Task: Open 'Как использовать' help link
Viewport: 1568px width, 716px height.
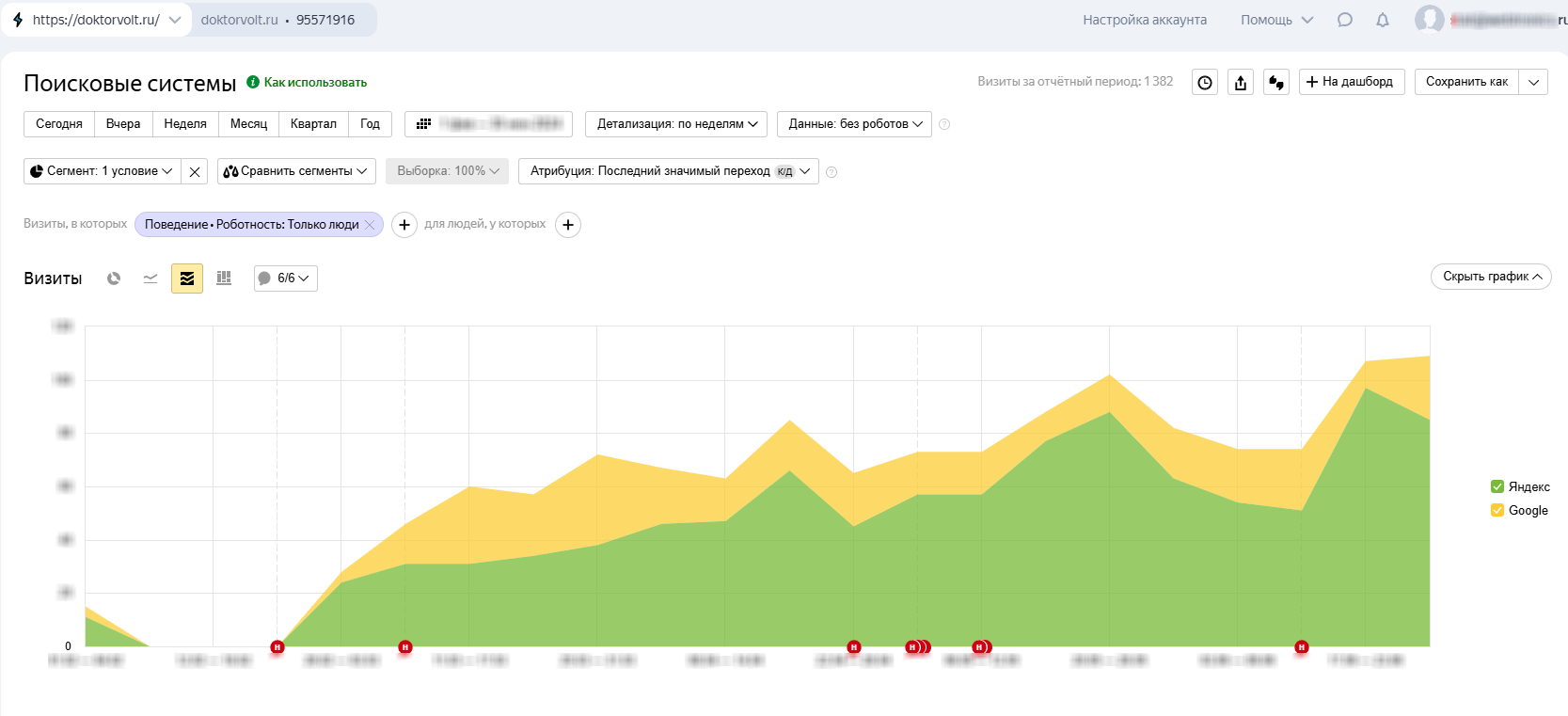Action: tap(314, 83)
